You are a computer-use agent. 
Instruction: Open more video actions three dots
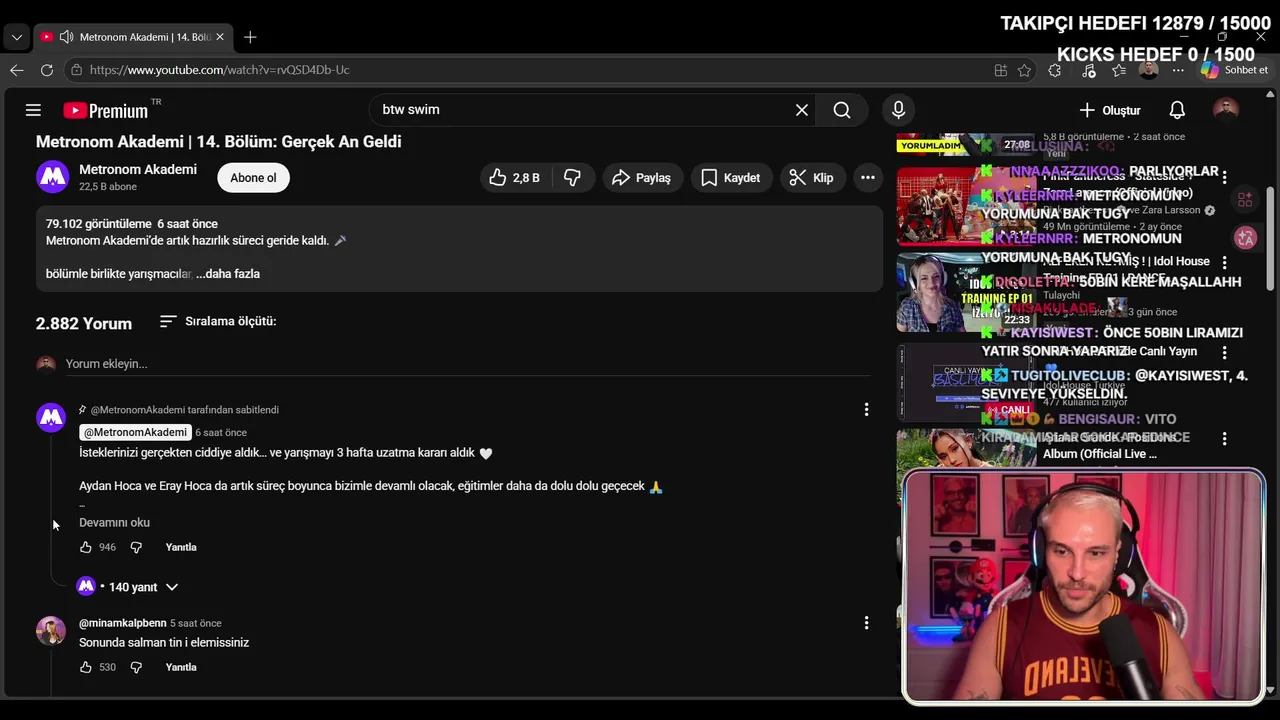(x=868, y=178)
